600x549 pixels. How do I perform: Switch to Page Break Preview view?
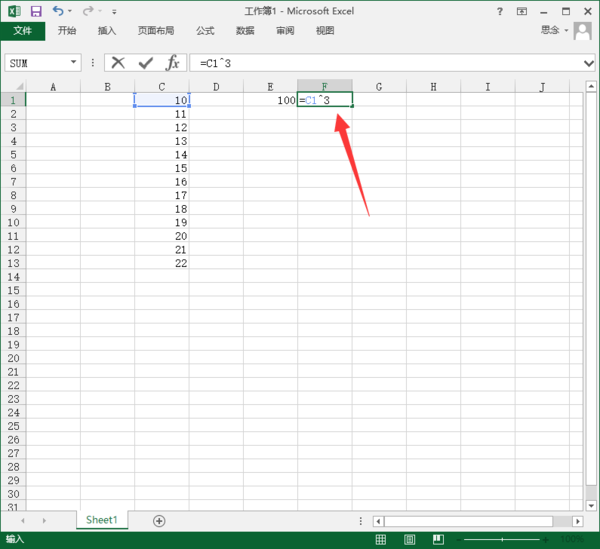tap(435, 539)
